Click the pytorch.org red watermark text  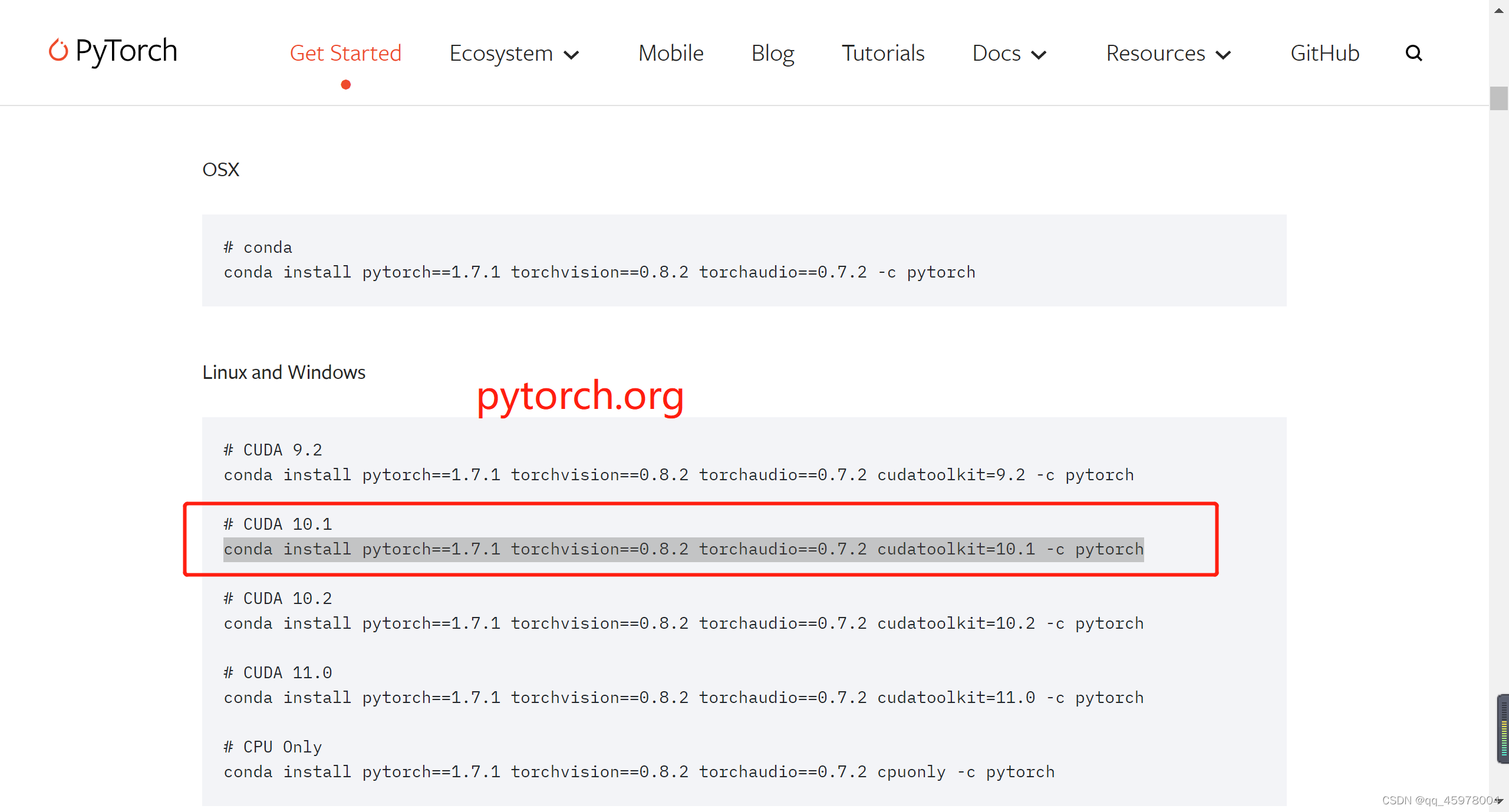pyautogui.click(x=581, y=397)
